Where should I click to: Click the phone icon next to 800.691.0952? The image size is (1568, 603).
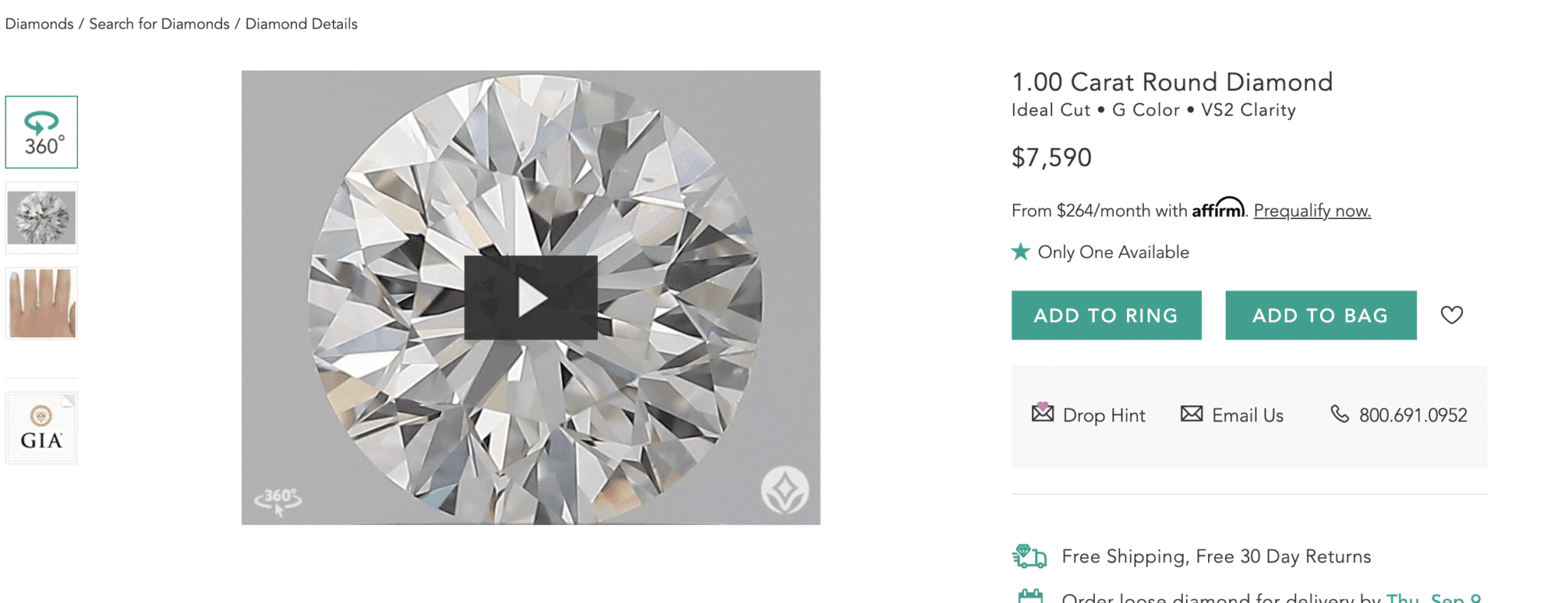(x=1340, y=414)
